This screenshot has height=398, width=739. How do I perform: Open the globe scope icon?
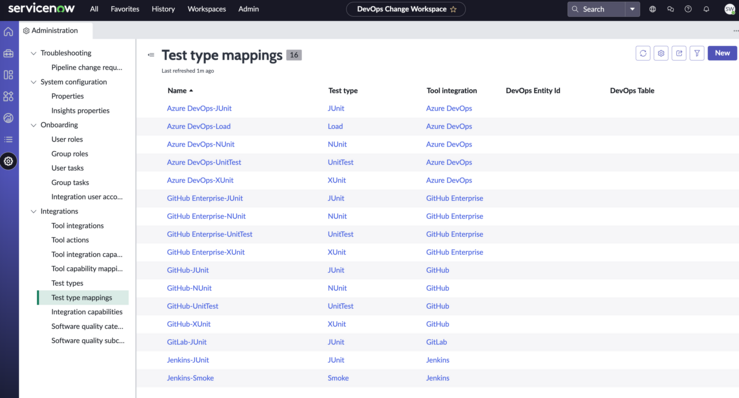point(652,9)
